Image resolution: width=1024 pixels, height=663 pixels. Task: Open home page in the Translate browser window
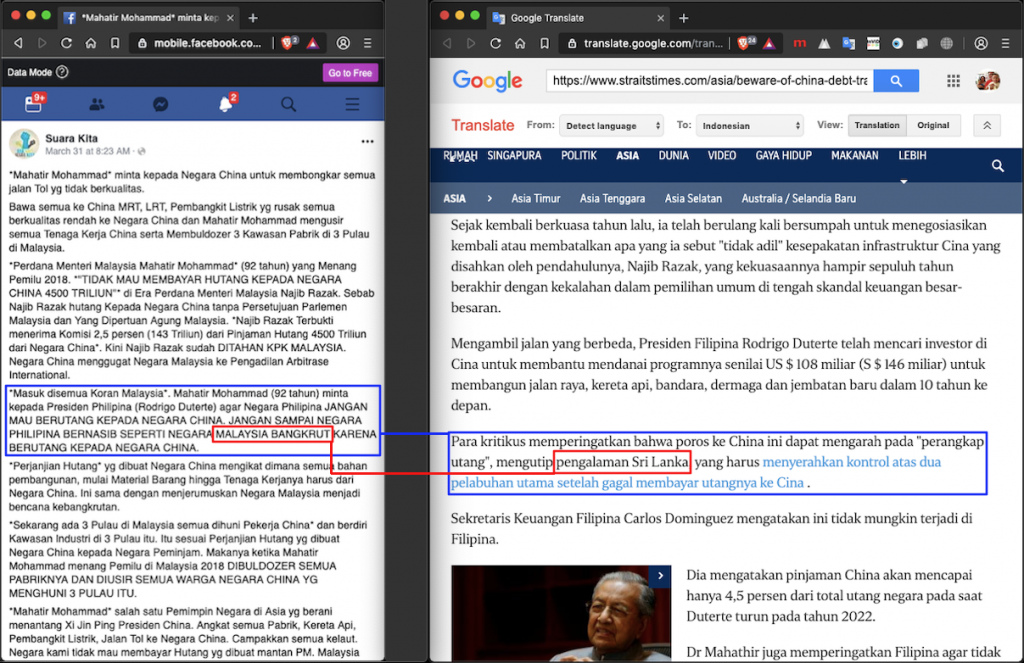coord(520,43)
